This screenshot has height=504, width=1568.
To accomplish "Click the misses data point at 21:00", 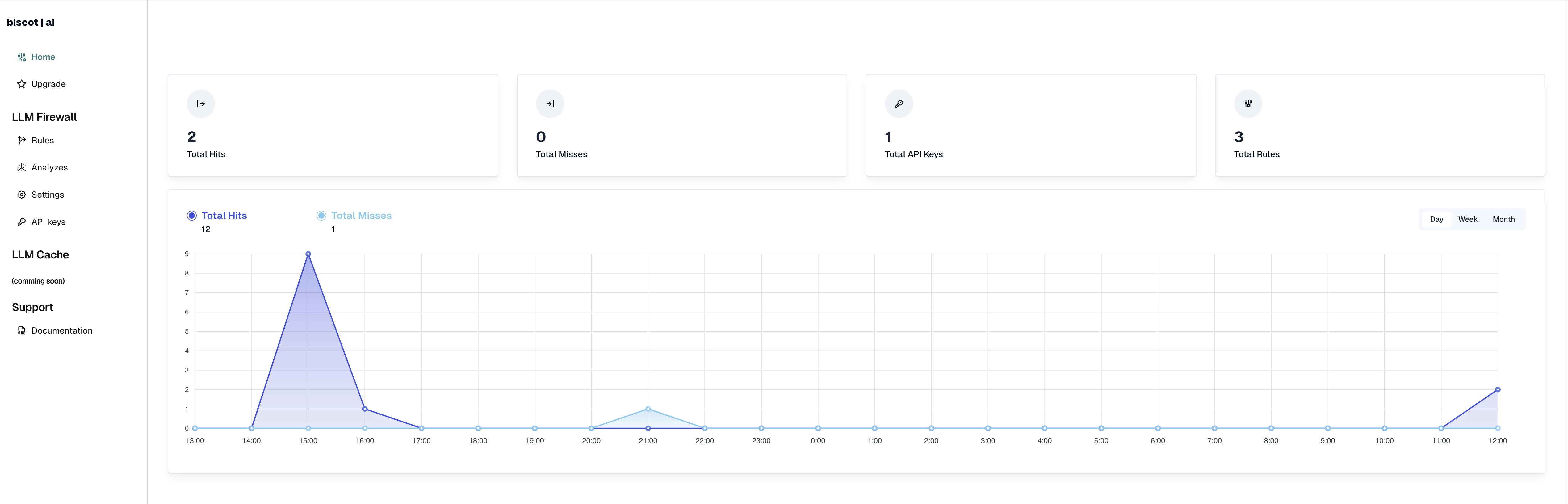I will click(x=648, y=409).
